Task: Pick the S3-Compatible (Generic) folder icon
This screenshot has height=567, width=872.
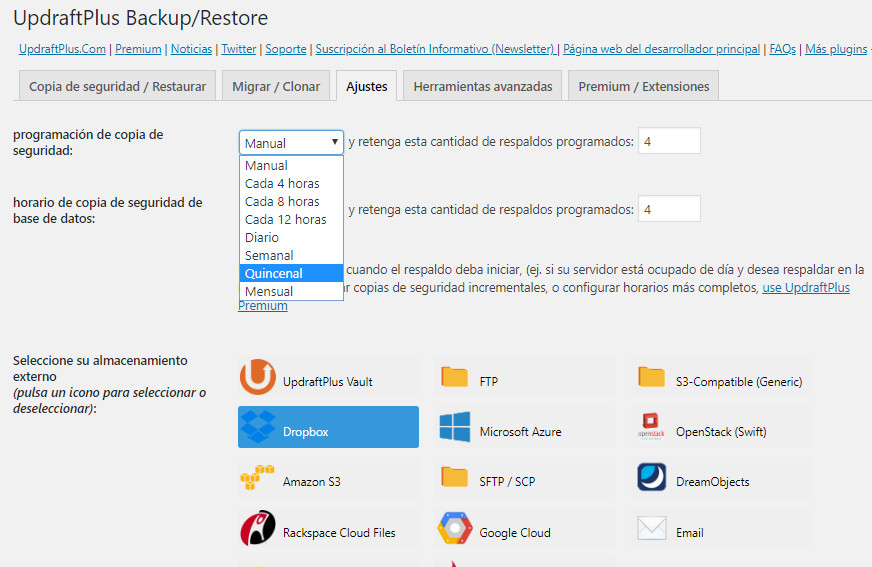Action: pyautogui.click(x=651, y=377)
